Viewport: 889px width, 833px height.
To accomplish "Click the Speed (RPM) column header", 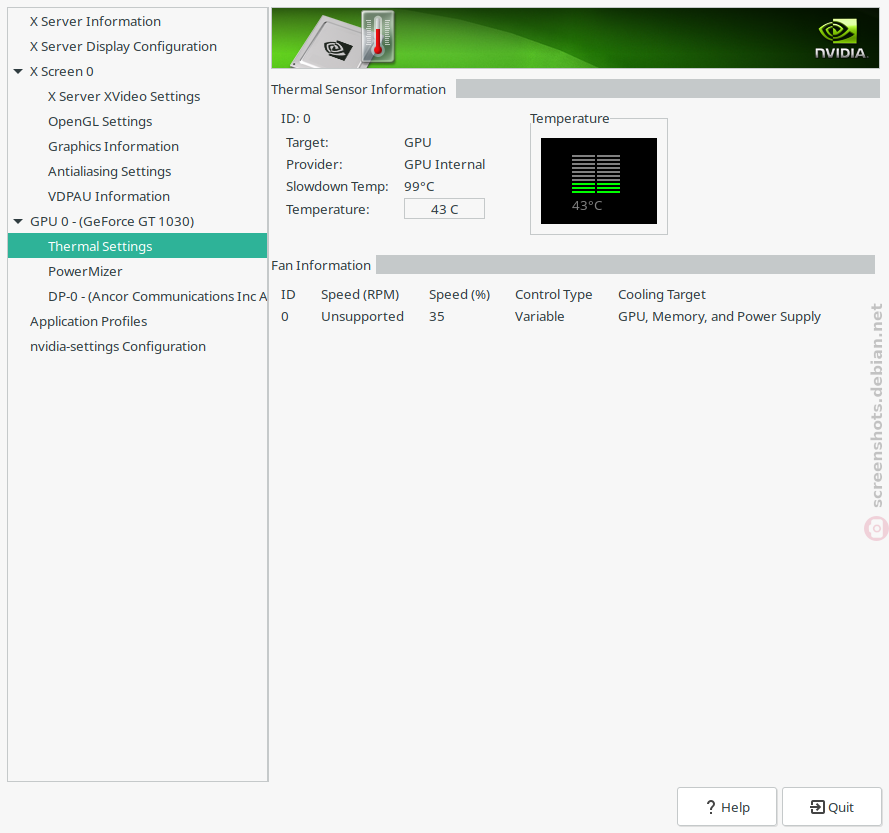I will pos(360,294).
